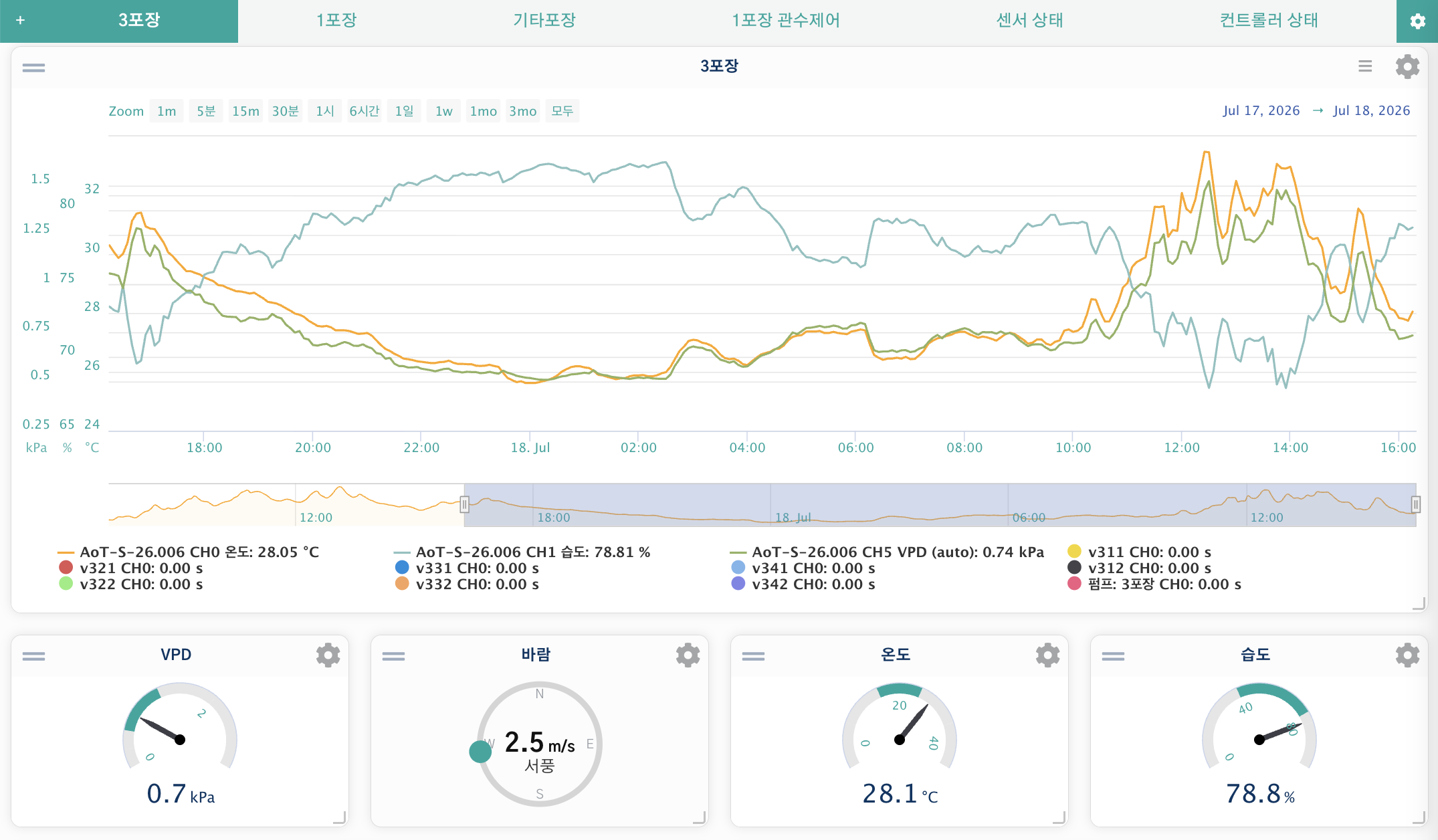Click the plus icon to add a dashboard
This screenshot has height=840, width=1438.
click(x=20, y=21)
